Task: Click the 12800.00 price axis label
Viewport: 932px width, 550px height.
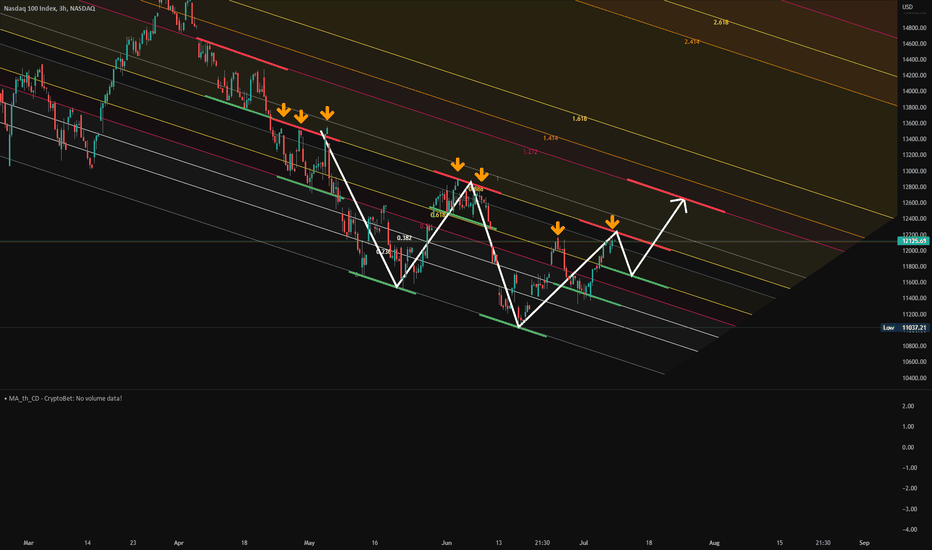Action: point(914,187)
